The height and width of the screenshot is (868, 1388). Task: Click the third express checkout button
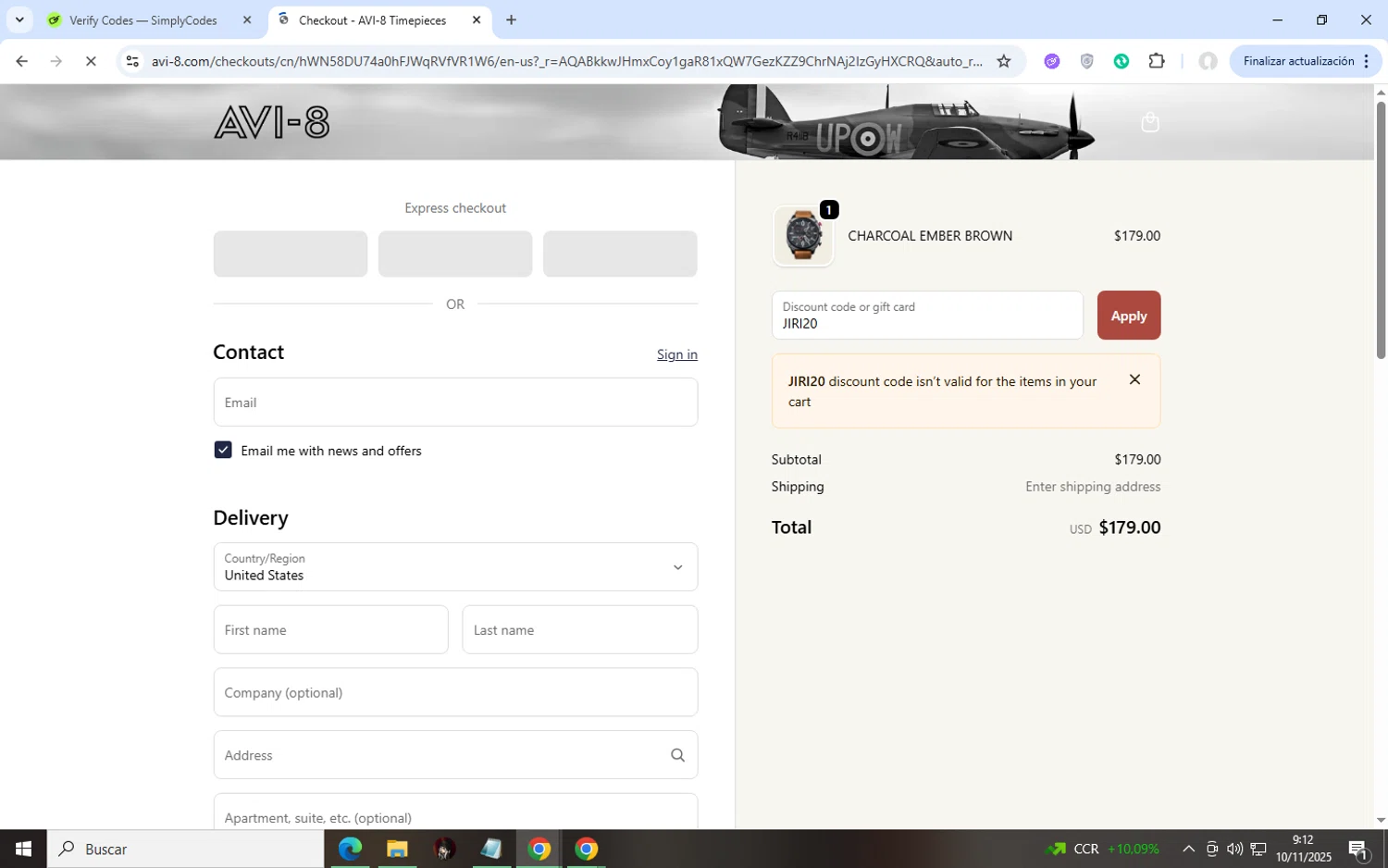pyautogui.click(x=620, y=254)
